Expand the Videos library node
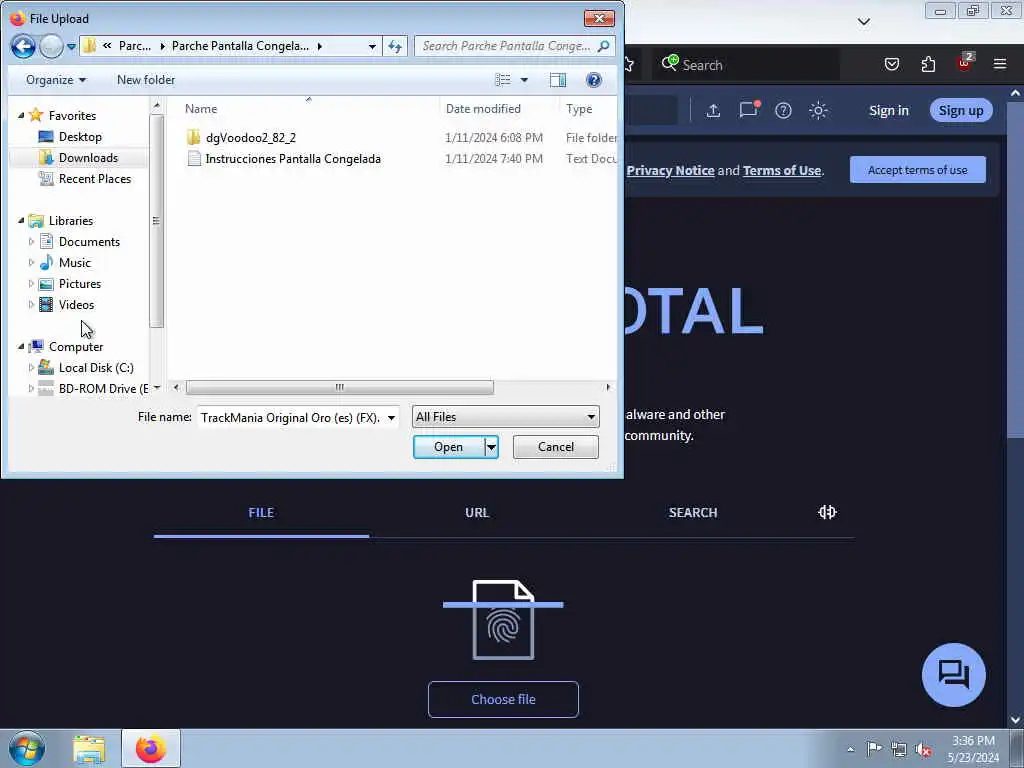The image size is (1024, 768). point(31,304)
